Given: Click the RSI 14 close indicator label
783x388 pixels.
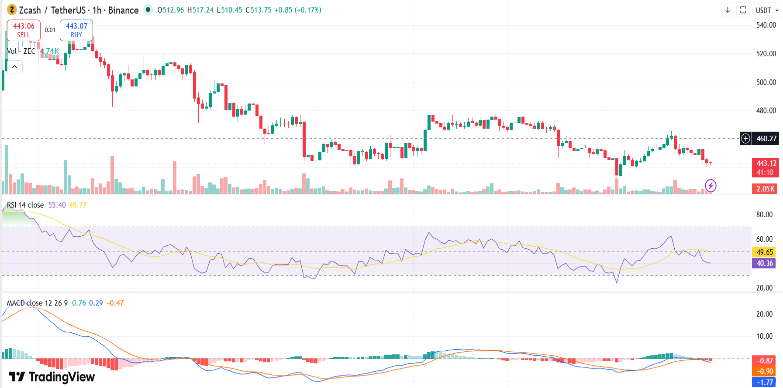Looking at the screenshot, I should (24, 205).
